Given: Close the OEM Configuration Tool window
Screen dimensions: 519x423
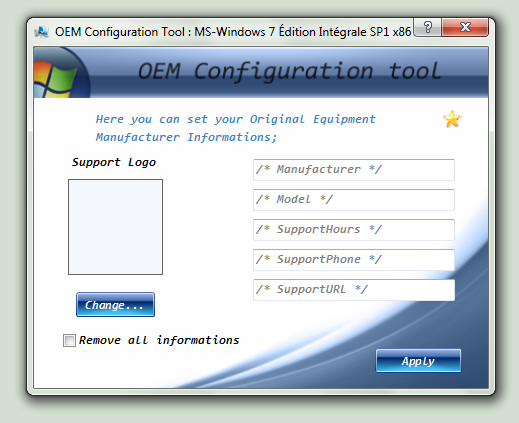Looking at the screenshot, I should tap(465, 27).
